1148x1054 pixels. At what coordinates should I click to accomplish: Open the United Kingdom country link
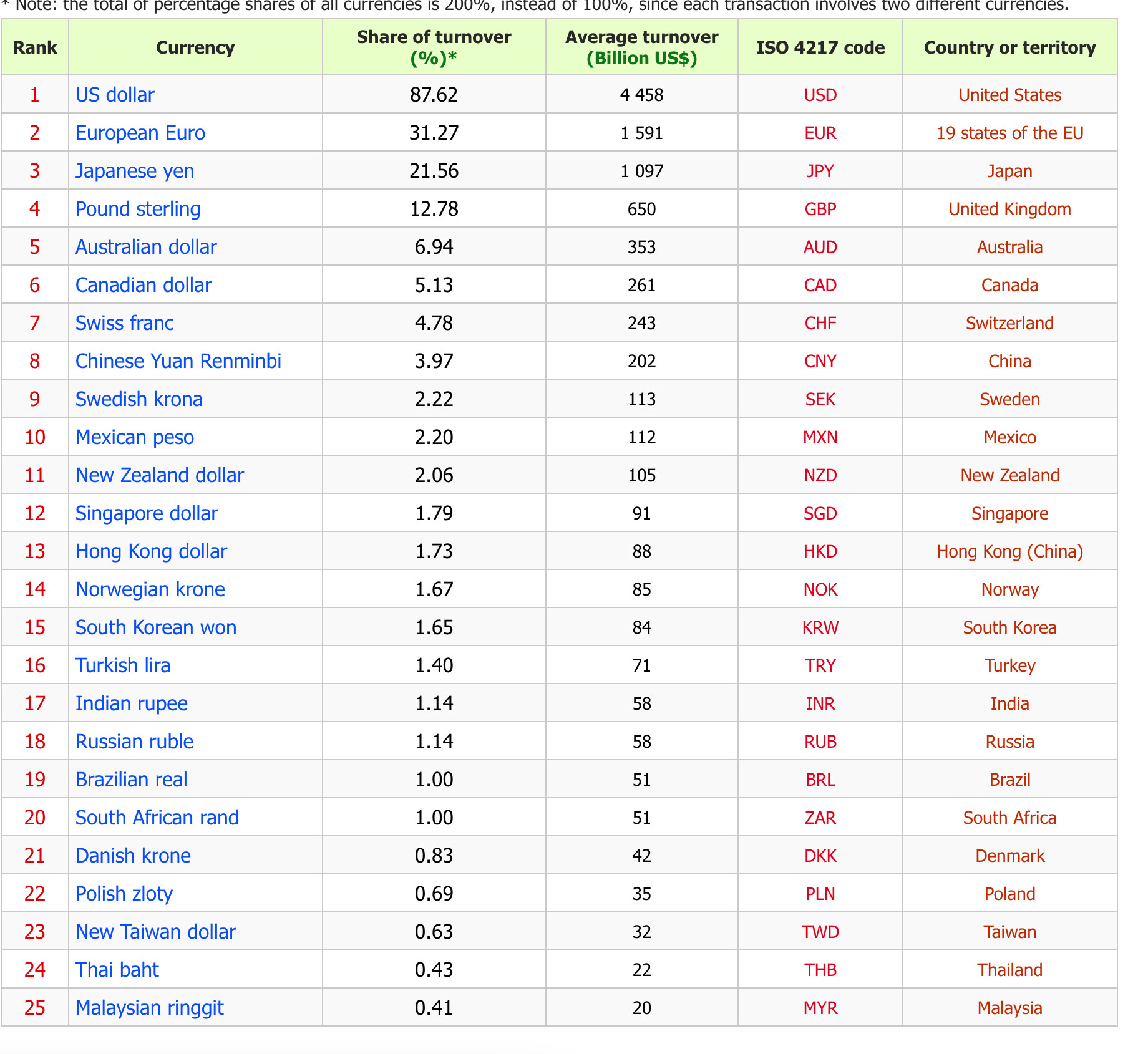point(1009,209)
